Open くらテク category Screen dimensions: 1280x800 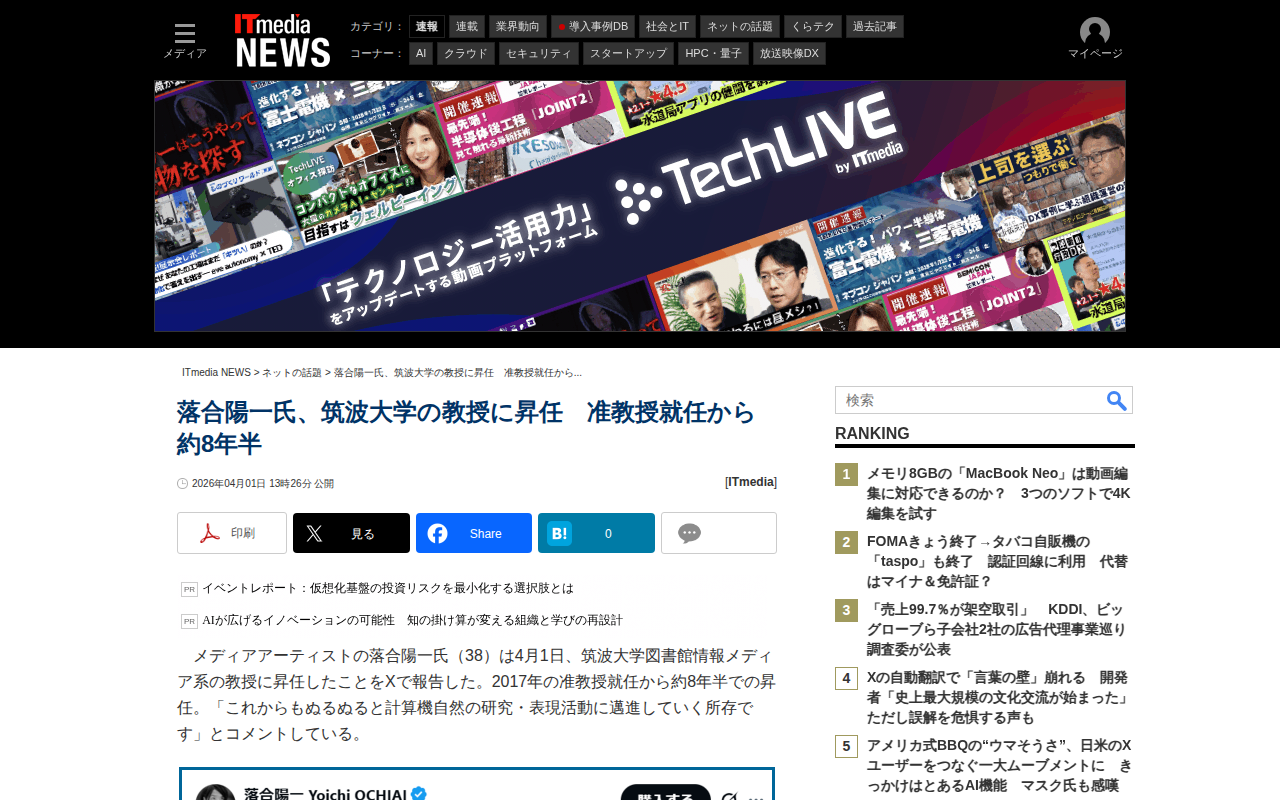[813, 26]
